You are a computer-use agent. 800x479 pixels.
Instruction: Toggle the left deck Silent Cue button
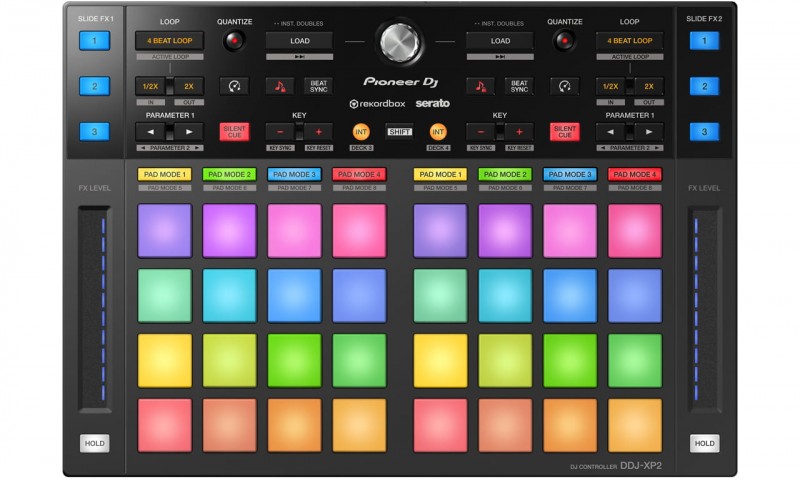pos(234,131)
